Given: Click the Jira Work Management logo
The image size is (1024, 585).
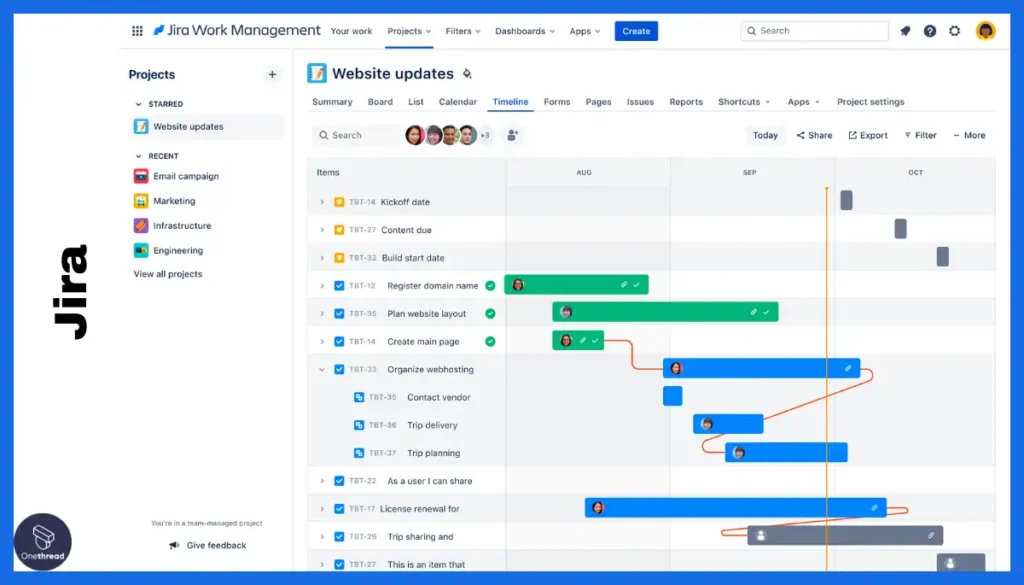Looking at the screenshot, I should (x=236, y=31).
